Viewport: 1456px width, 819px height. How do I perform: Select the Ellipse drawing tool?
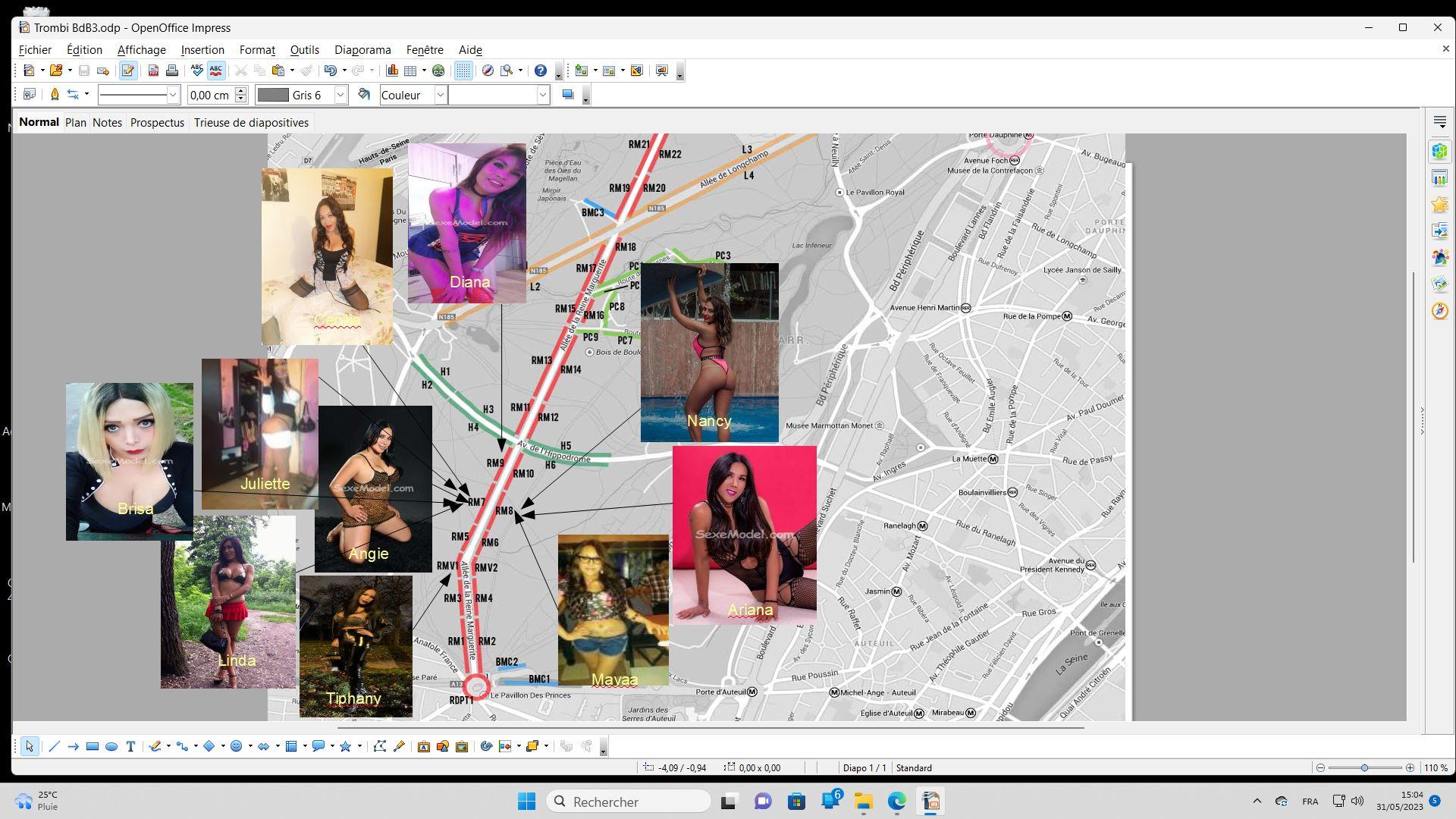[x=111, y=747]
